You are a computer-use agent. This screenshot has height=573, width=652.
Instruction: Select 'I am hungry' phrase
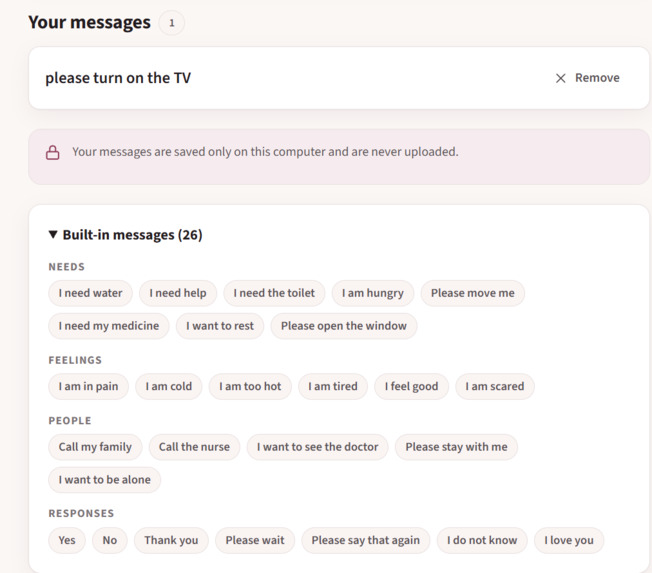(373, 293)
